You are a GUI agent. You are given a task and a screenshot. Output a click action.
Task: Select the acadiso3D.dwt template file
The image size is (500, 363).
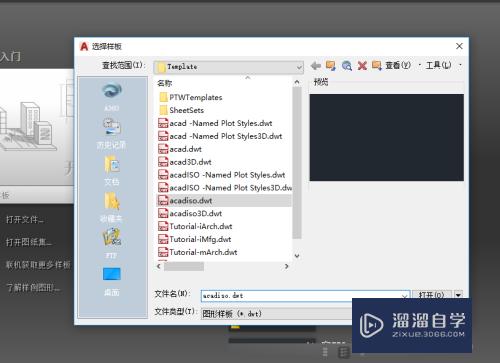tap(190, 214)
